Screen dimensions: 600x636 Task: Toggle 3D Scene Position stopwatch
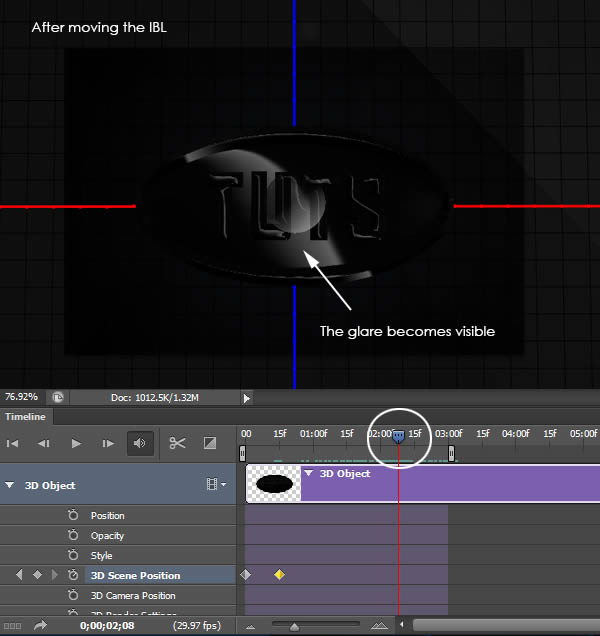click(73, 575)
